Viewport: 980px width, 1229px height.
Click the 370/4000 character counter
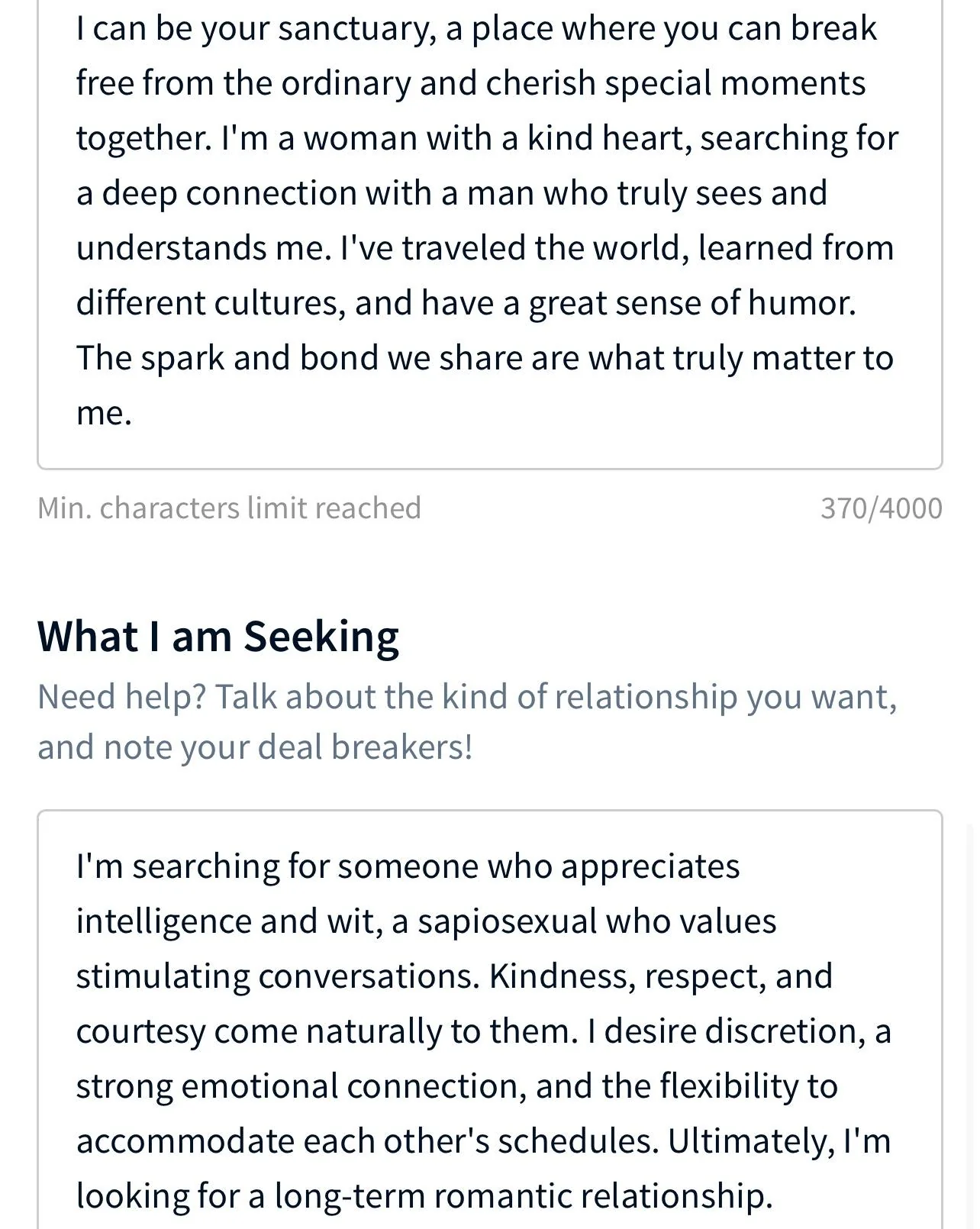pyautogui.click(x=881, y=508)
